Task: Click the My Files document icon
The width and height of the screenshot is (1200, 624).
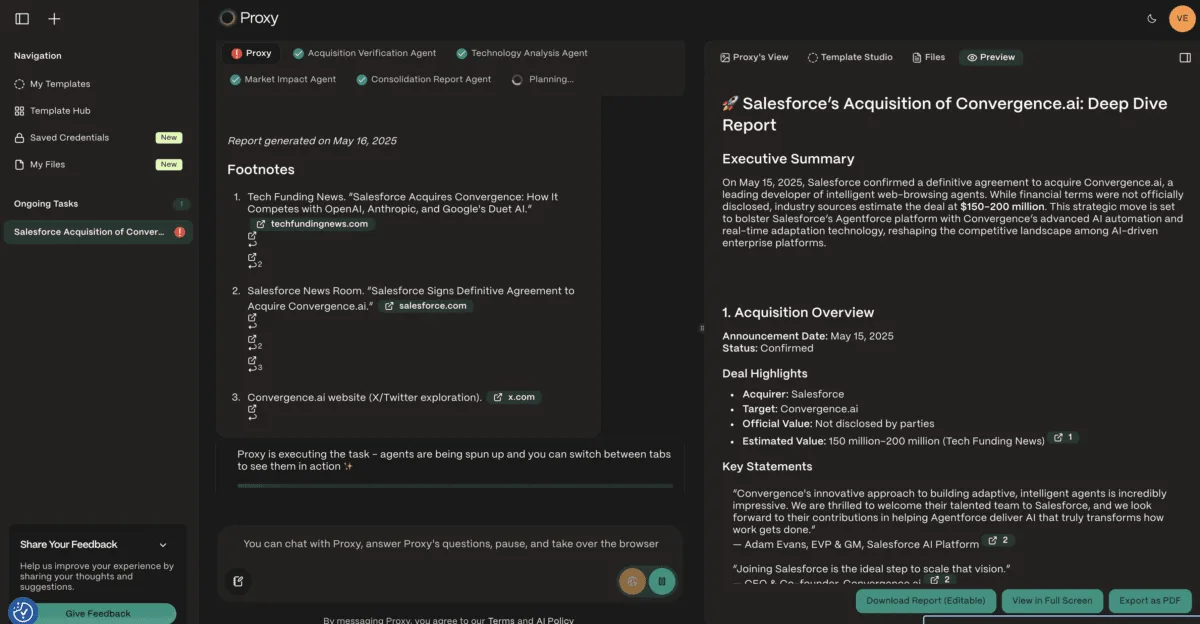Action: coord(20,164)
